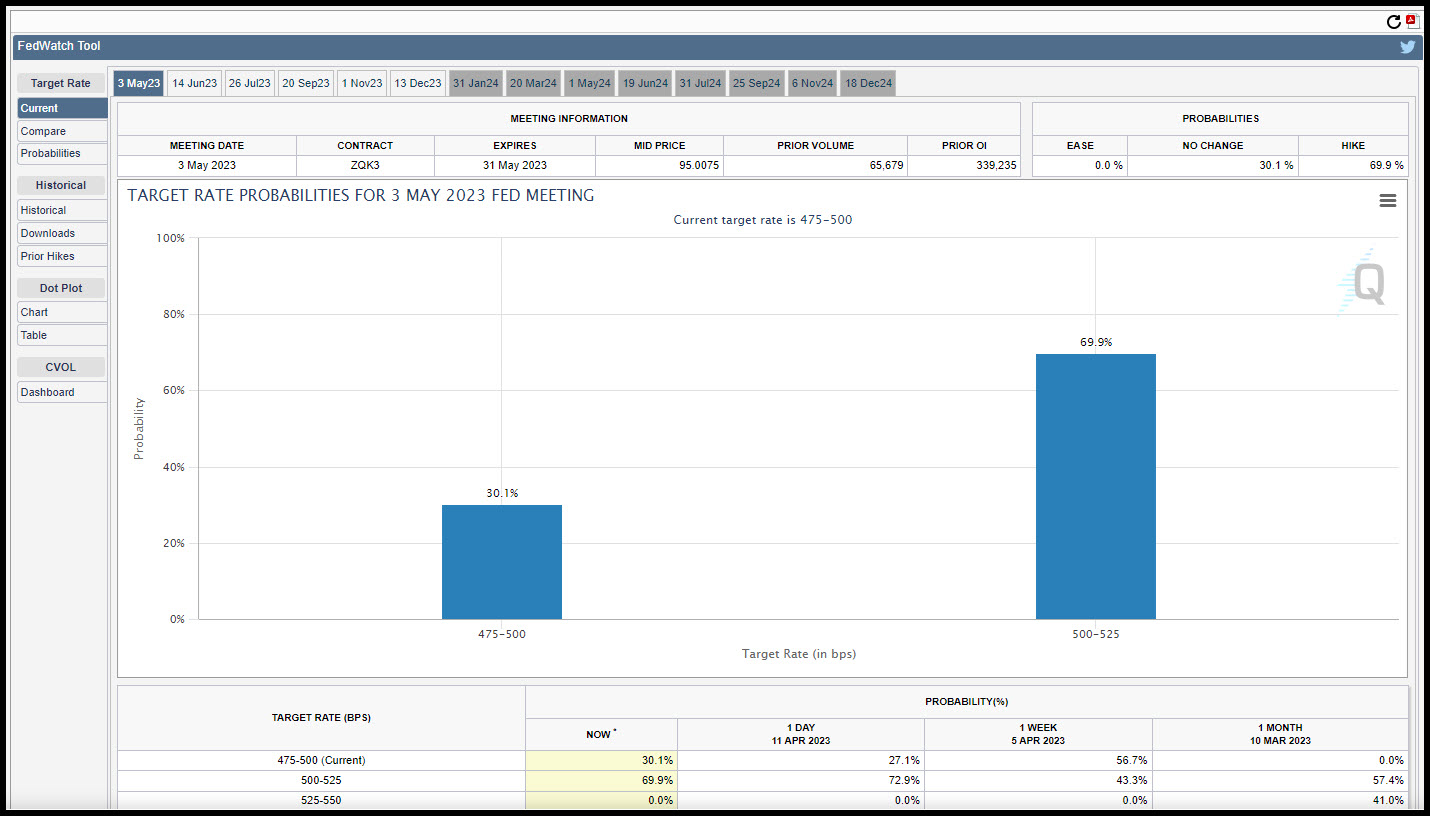The image size is (1430, 816).
Task: Open Probabilities in the sidebar
Action: [62, 153]
